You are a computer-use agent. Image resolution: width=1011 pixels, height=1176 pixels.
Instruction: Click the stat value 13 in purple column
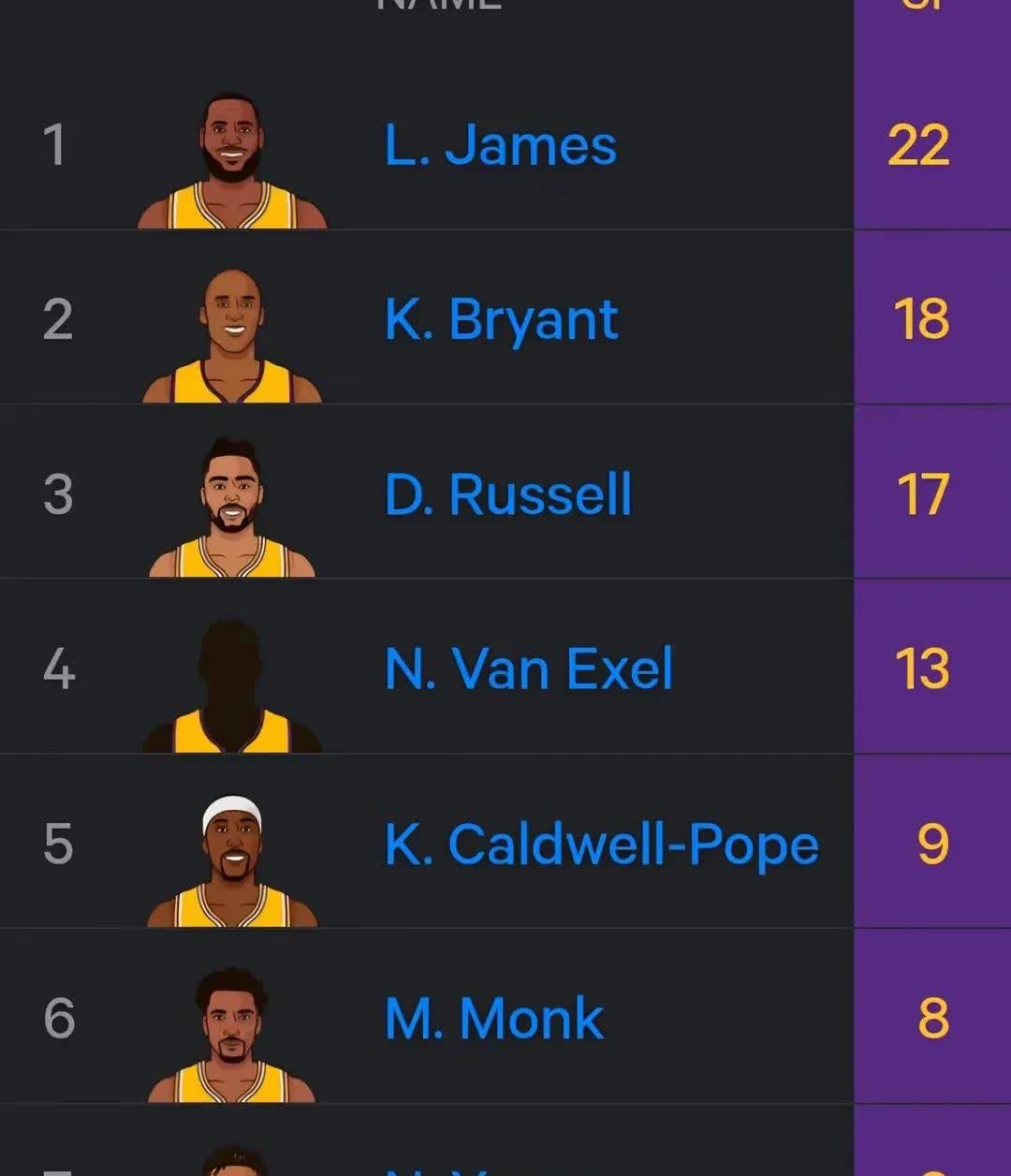point(922,669)
